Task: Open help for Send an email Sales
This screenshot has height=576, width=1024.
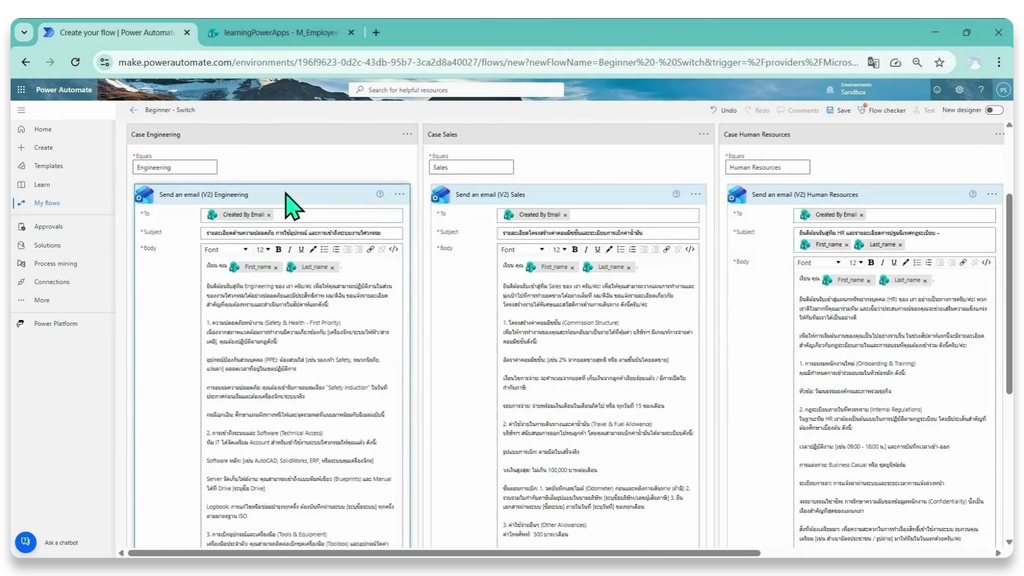Action: click(x=676, y=194)
